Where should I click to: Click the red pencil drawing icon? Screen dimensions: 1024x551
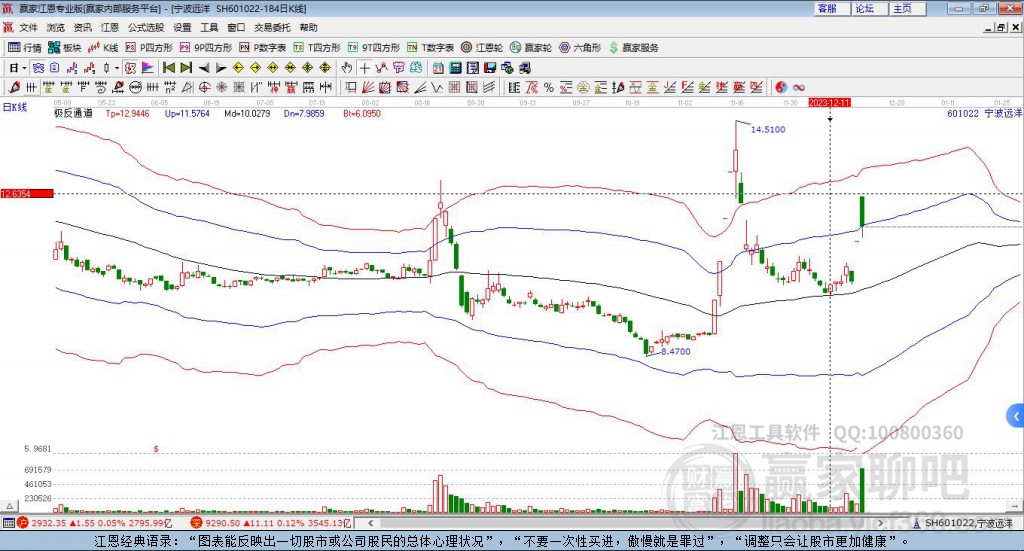pos(14,87)
